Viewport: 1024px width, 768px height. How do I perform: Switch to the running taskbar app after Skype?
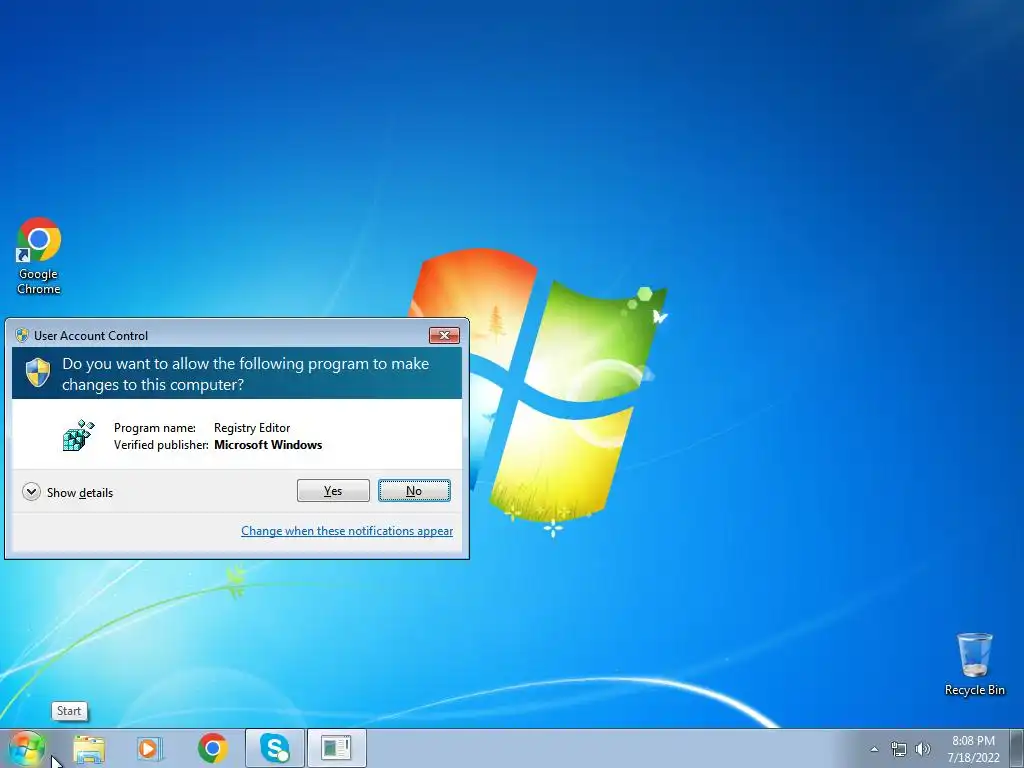(x=336, y=748)
